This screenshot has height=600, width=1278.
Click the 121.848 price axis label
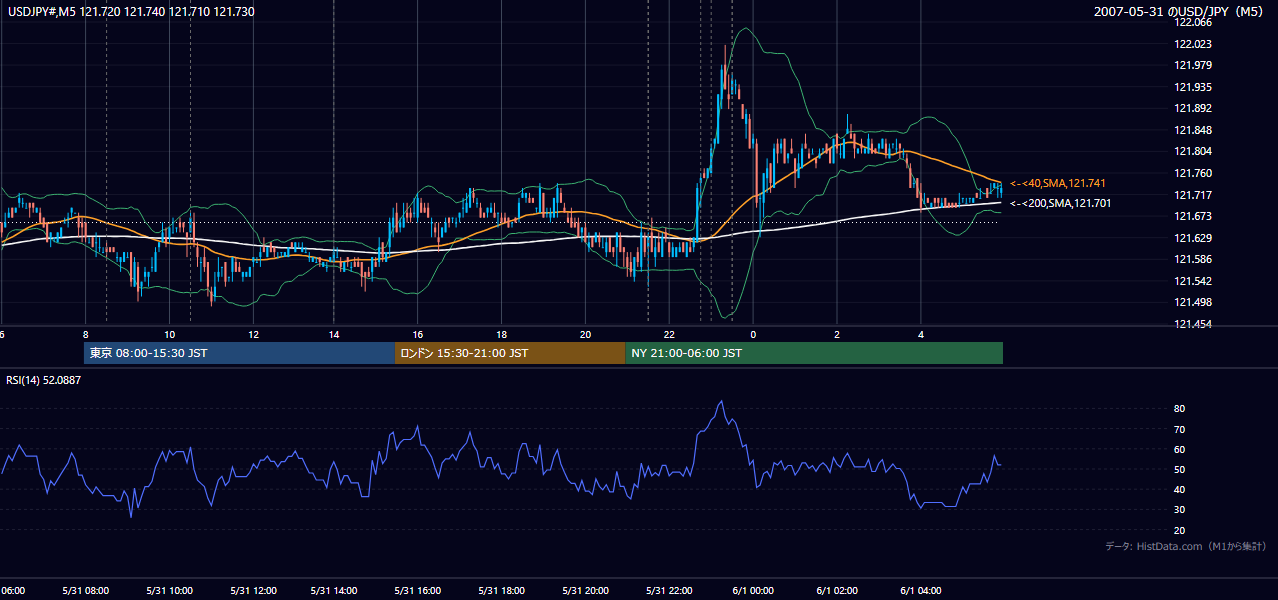pos(1194,130)
